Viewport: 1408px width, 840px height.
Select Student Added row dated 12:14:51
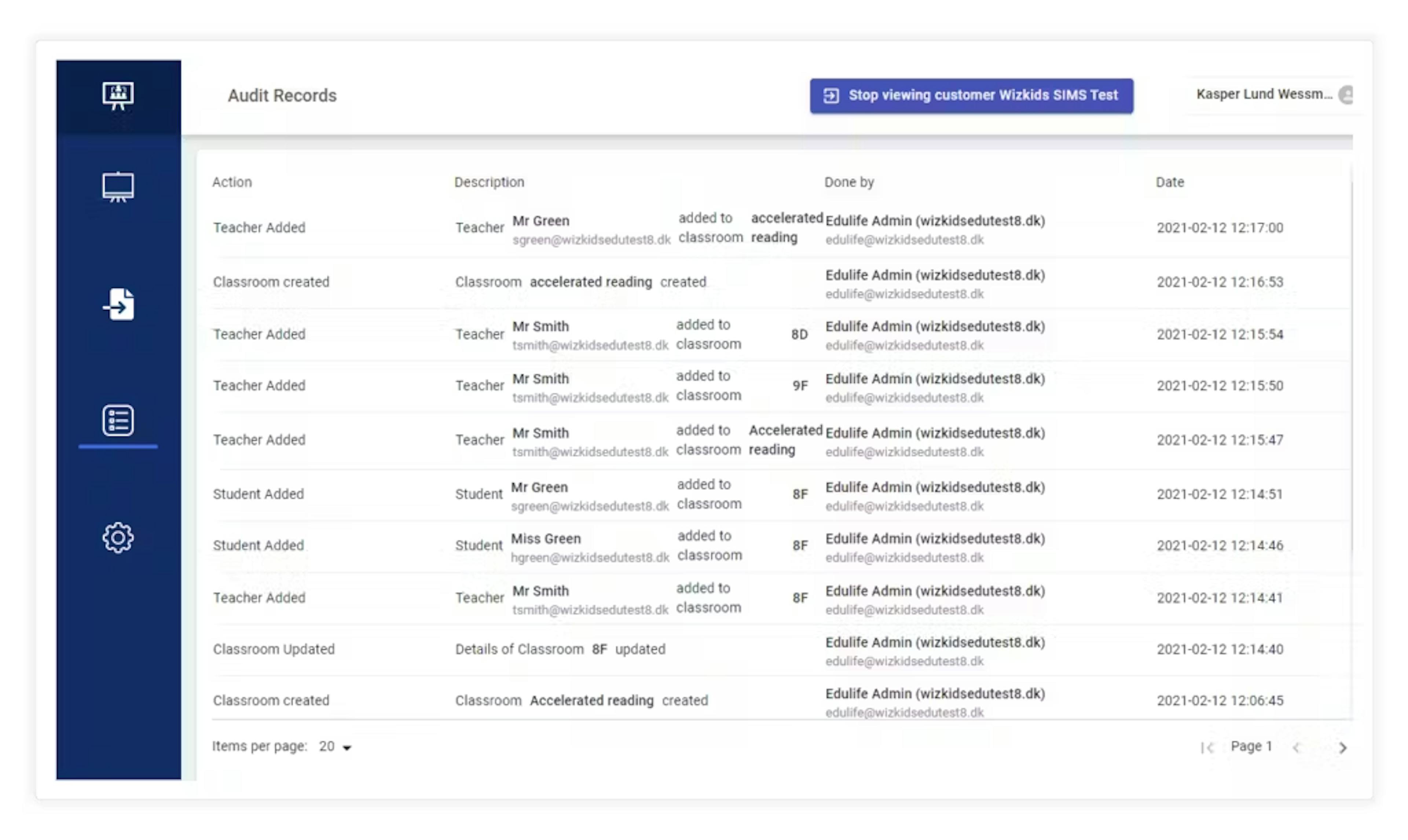coord(781,495)
